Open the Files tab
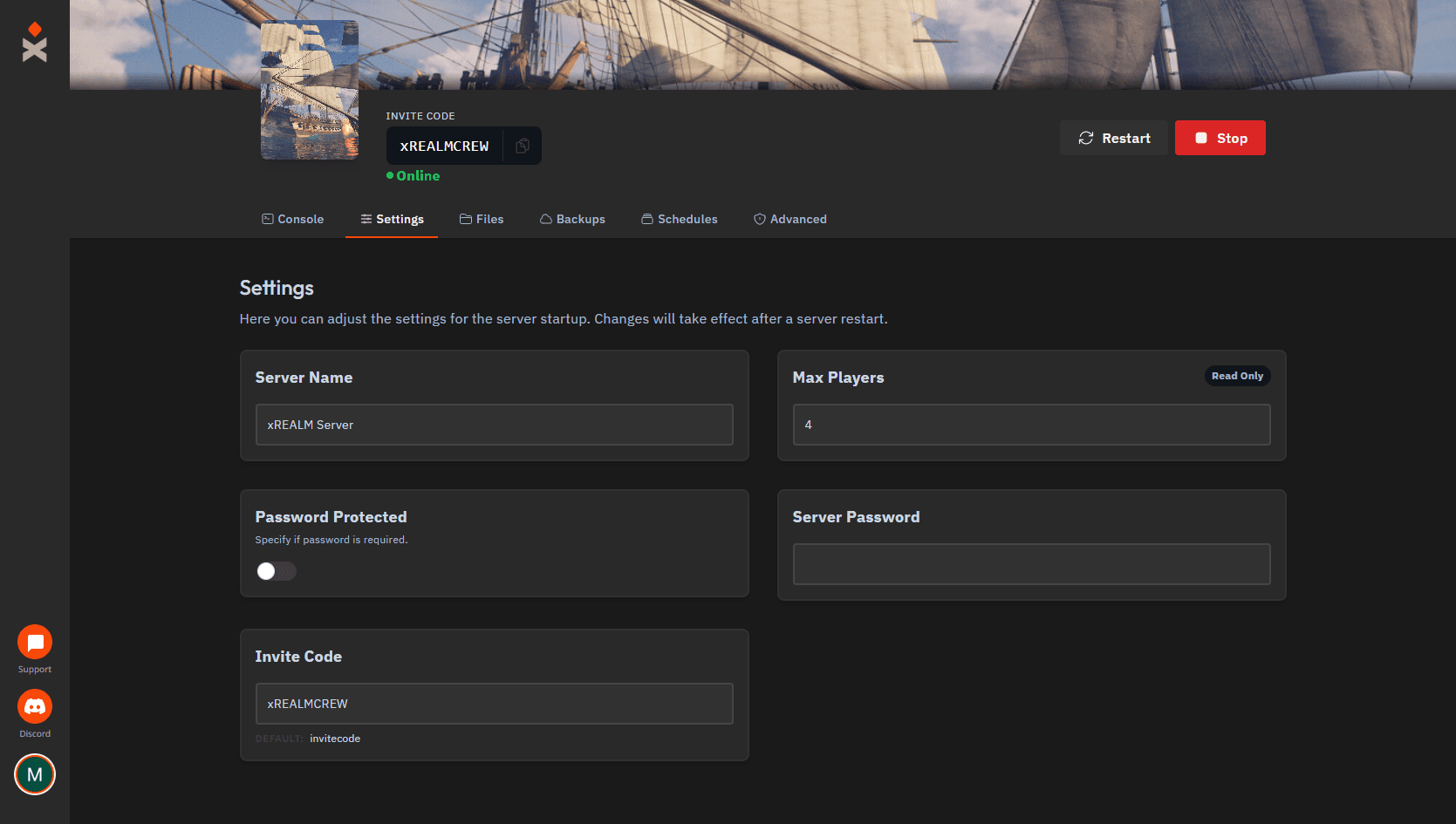The height and width of the screenshot is (824, 1456). tap(482, 219)
